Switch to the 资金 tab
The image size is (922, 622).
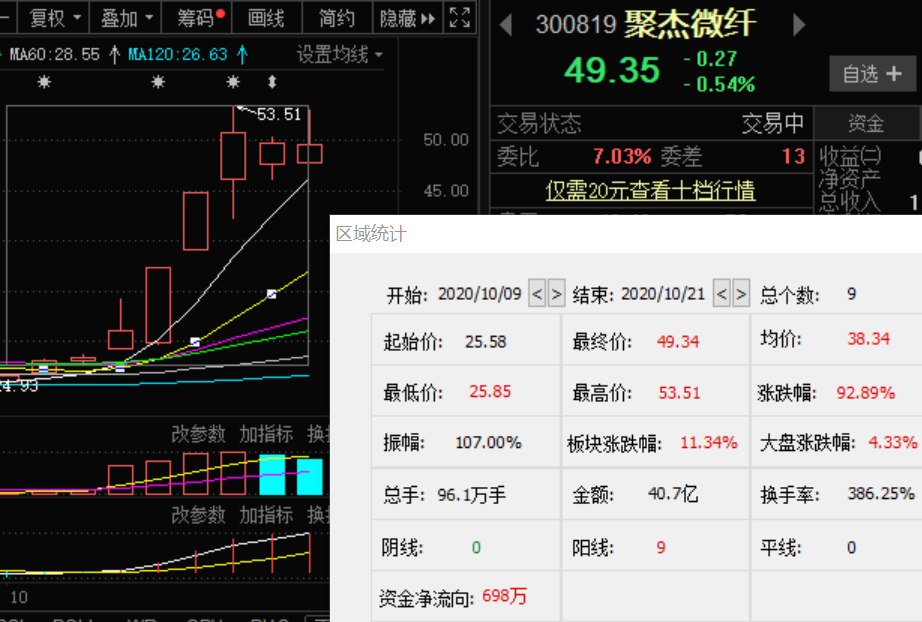click(866, 123)
